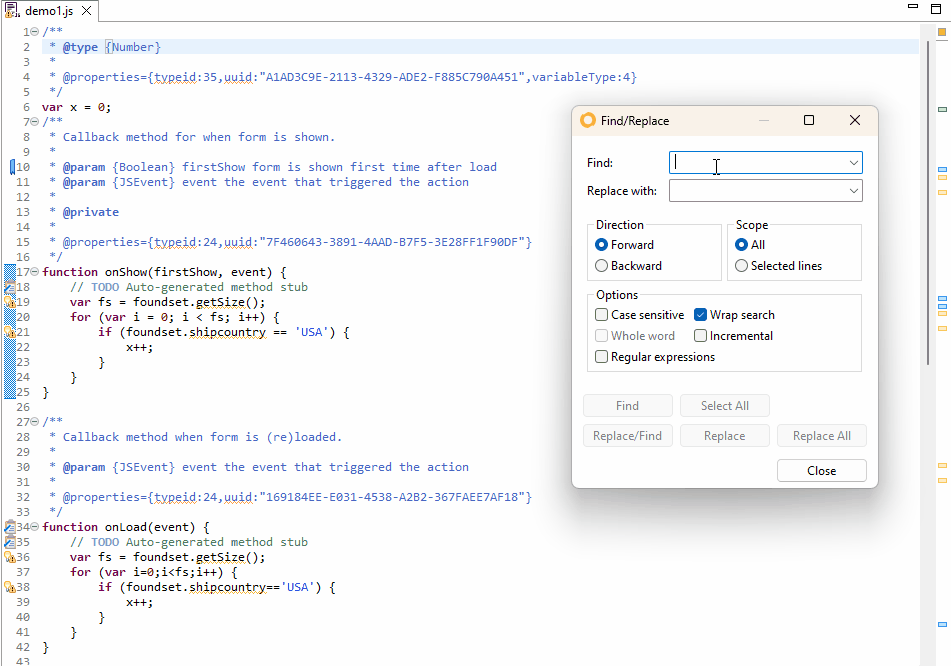The height and width of the screenshot is (666, 951).
Task: Collapse the onShow function at line 17
Action: point(35,272)
